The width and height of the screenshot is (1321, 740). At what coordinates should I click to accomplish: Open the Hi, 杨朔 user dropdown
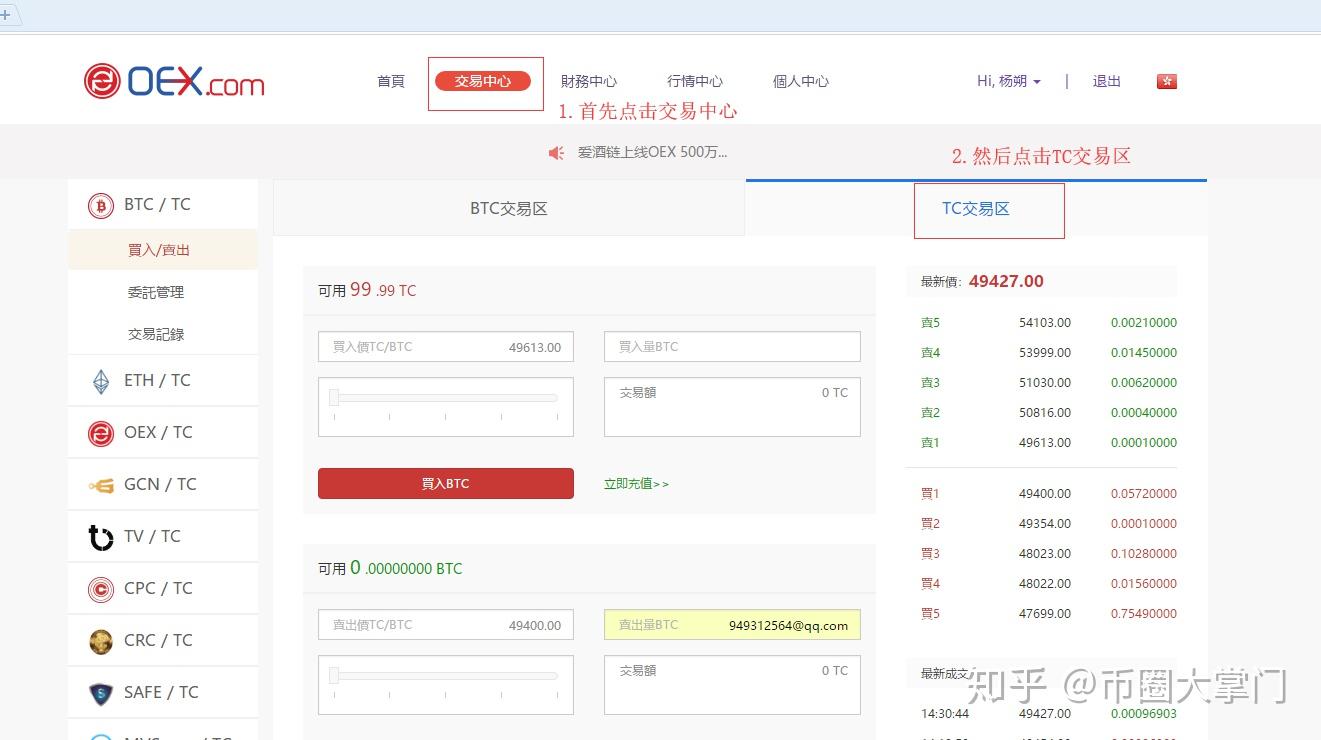(x=1008, y=81)
